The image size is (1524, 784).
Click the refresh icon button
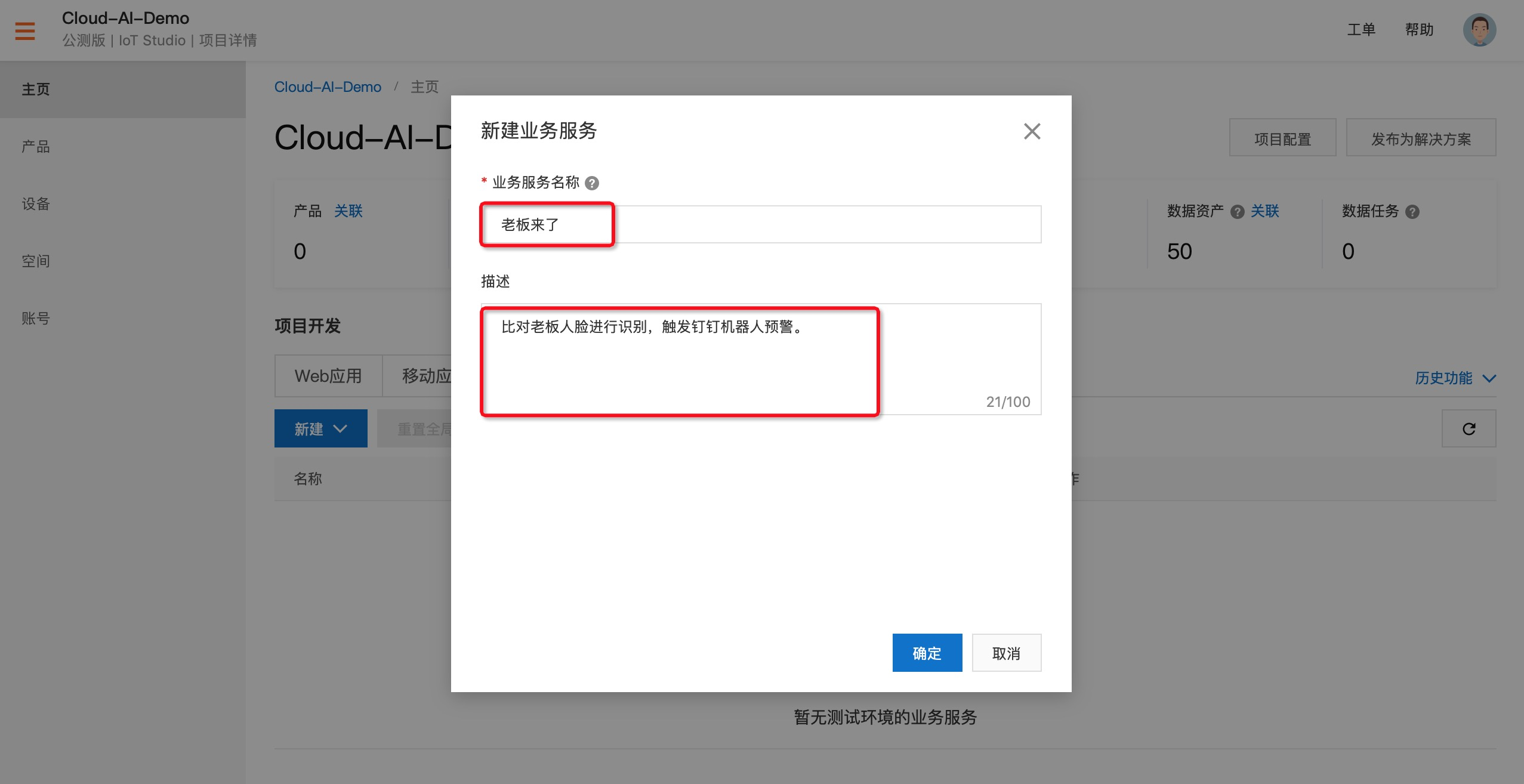point(1469,428)
